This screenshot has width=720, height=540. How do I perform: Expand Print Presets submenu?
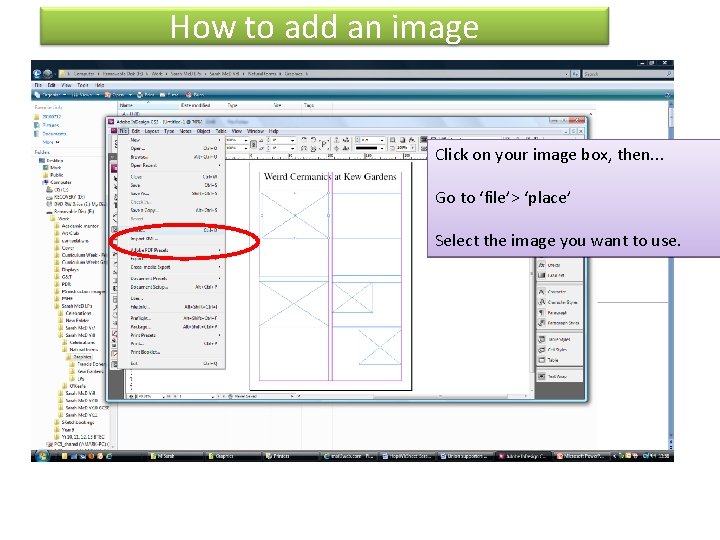(x=174, y=335)
